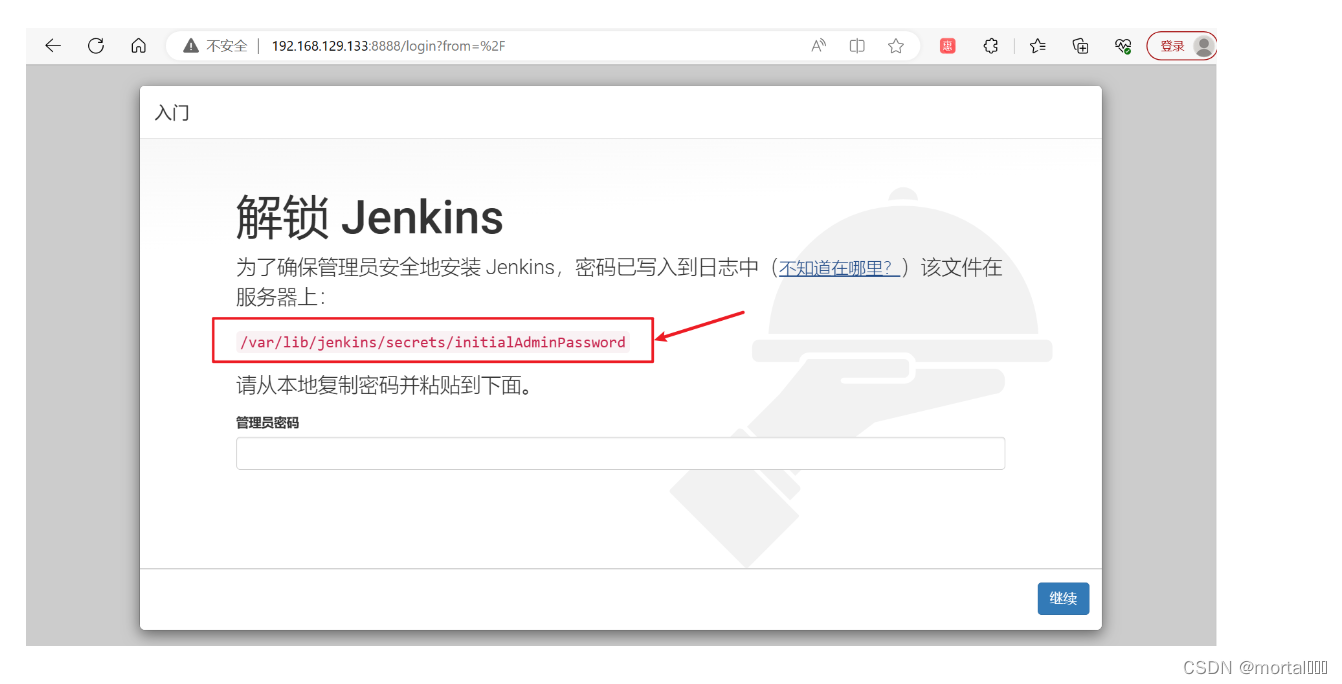Enter immersive reader split view
The height and width of the screenshot is (684, 1342).
[x=857, y=46]
